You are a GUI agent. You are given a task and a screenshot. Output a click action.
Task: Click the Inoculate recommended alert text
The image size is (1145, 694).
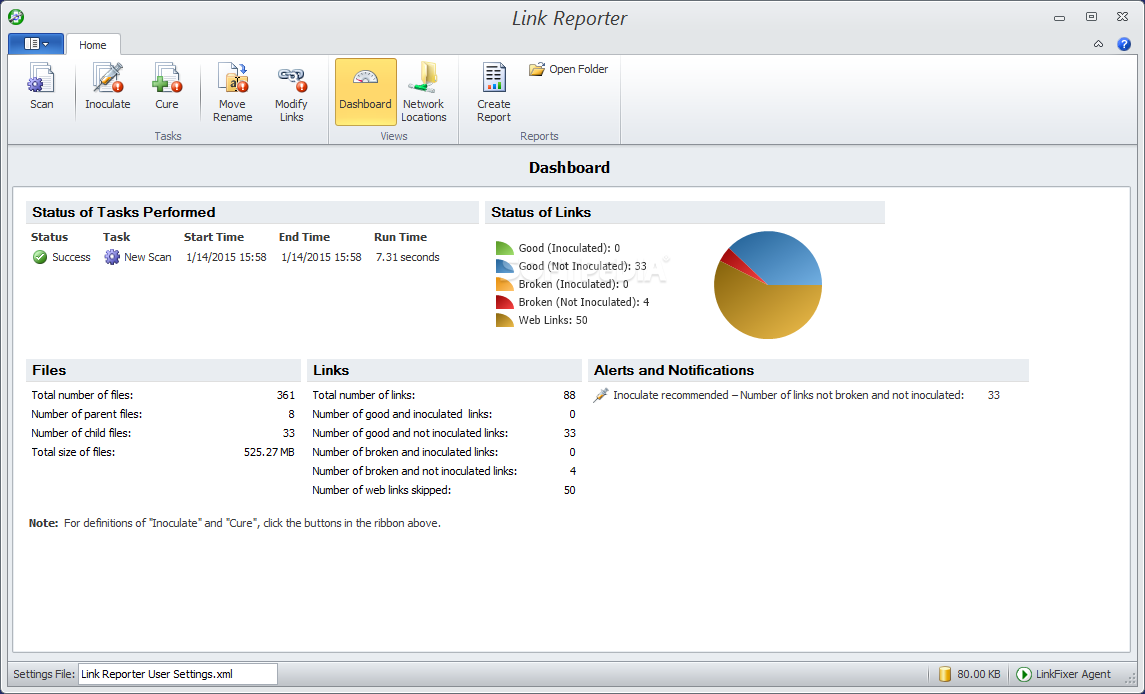click(789, 395)
